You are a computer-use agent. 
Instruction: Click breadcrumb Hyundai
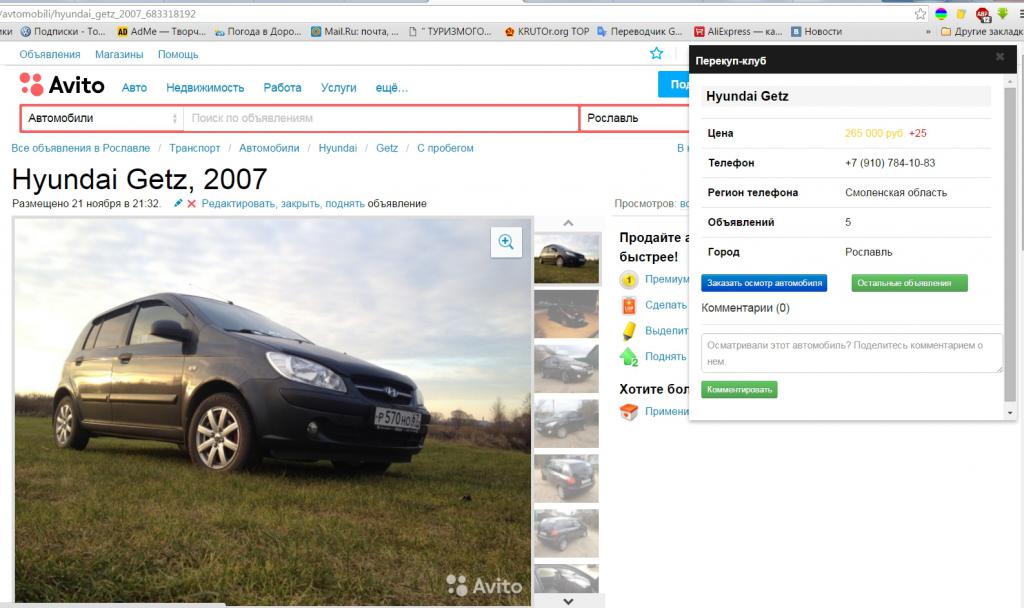338,148
